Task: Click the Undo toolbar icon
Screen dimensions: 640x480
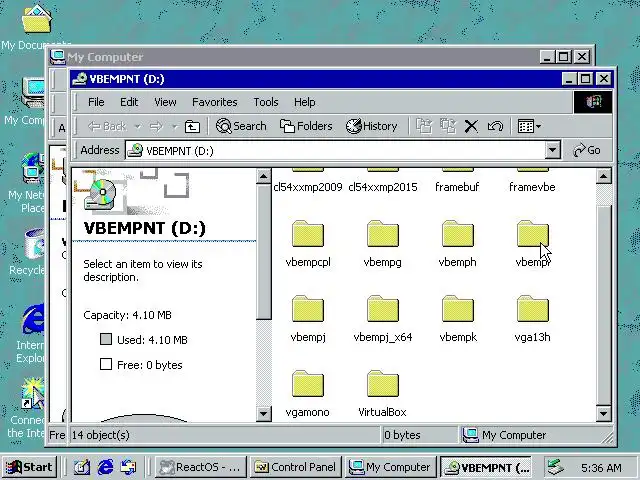Action: pos(495,126)
